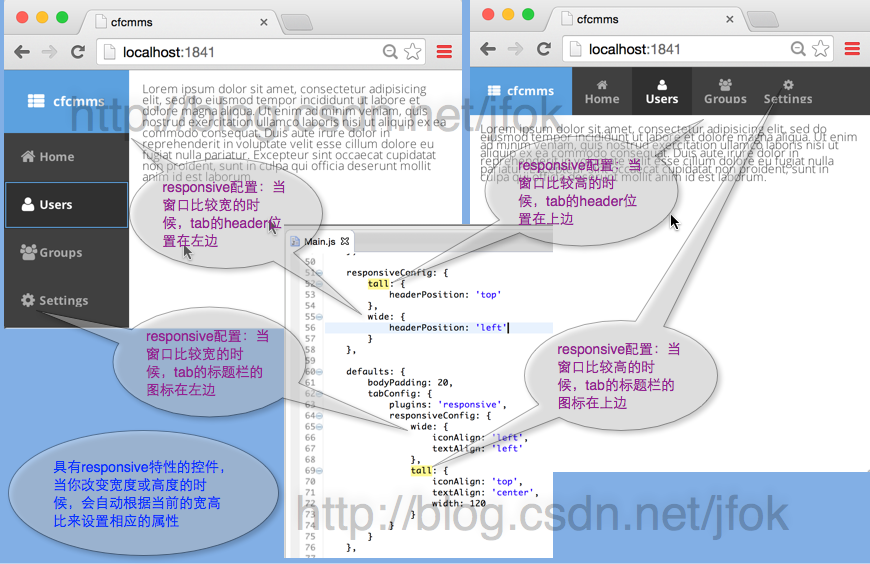Click address bar in right browser window
Viewport: 870px width, 564px height.
pos(697,49)
